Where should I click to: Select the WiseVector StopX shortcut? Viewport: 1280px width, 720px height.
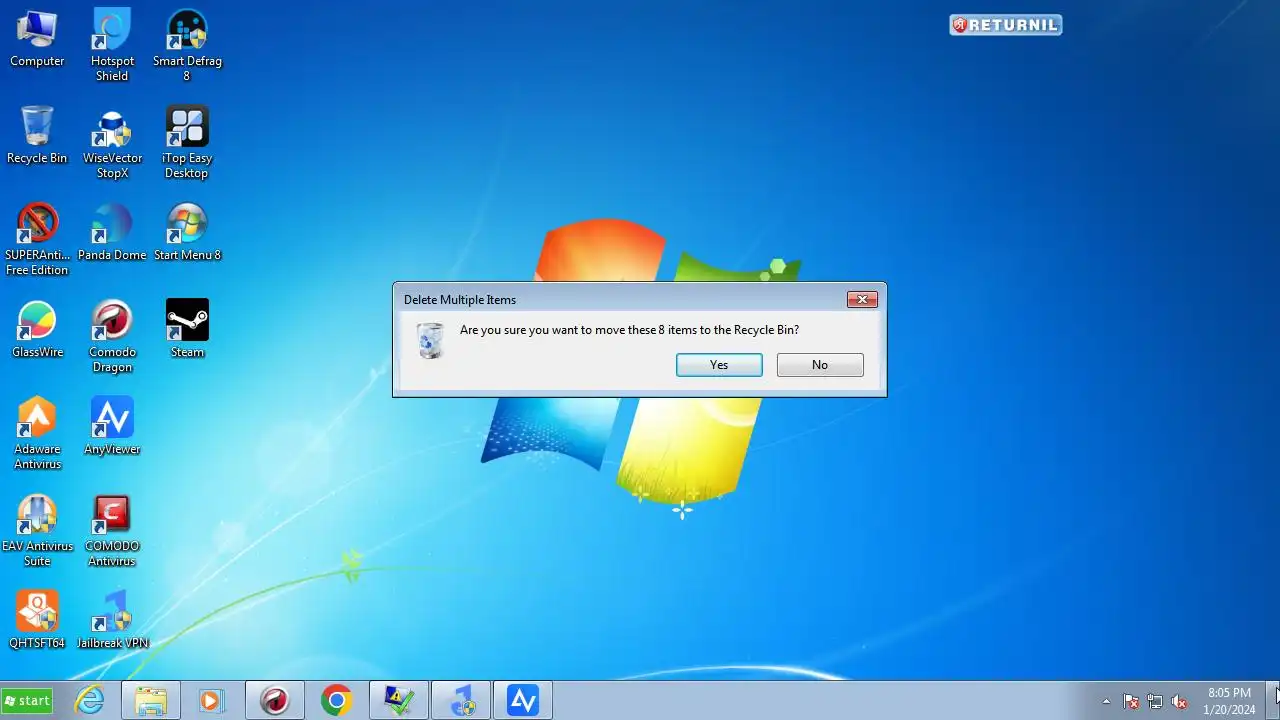[112, 143]
